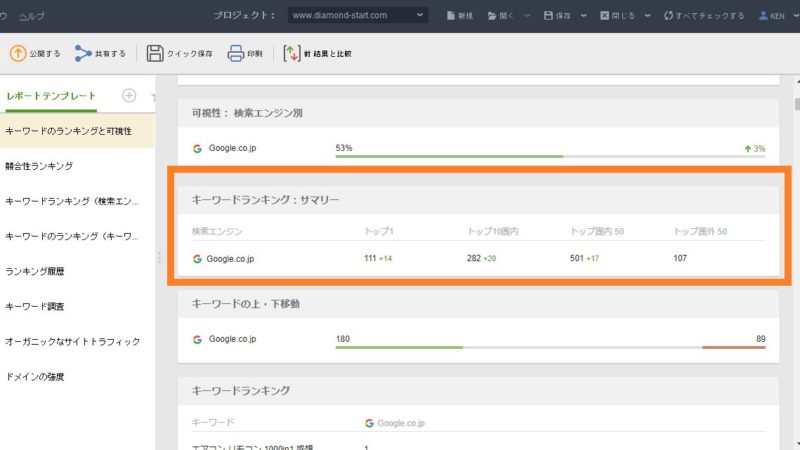The width and height of the screenshot is (800, 450).
Task: Click the Save (保存) disk icon
Action: (x=548, y=15)
